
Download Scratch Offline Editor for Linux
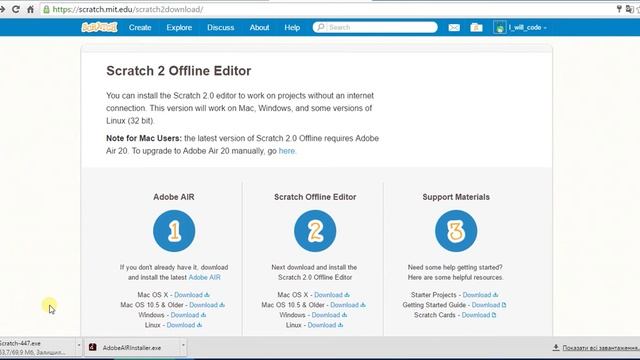(325, 325)
